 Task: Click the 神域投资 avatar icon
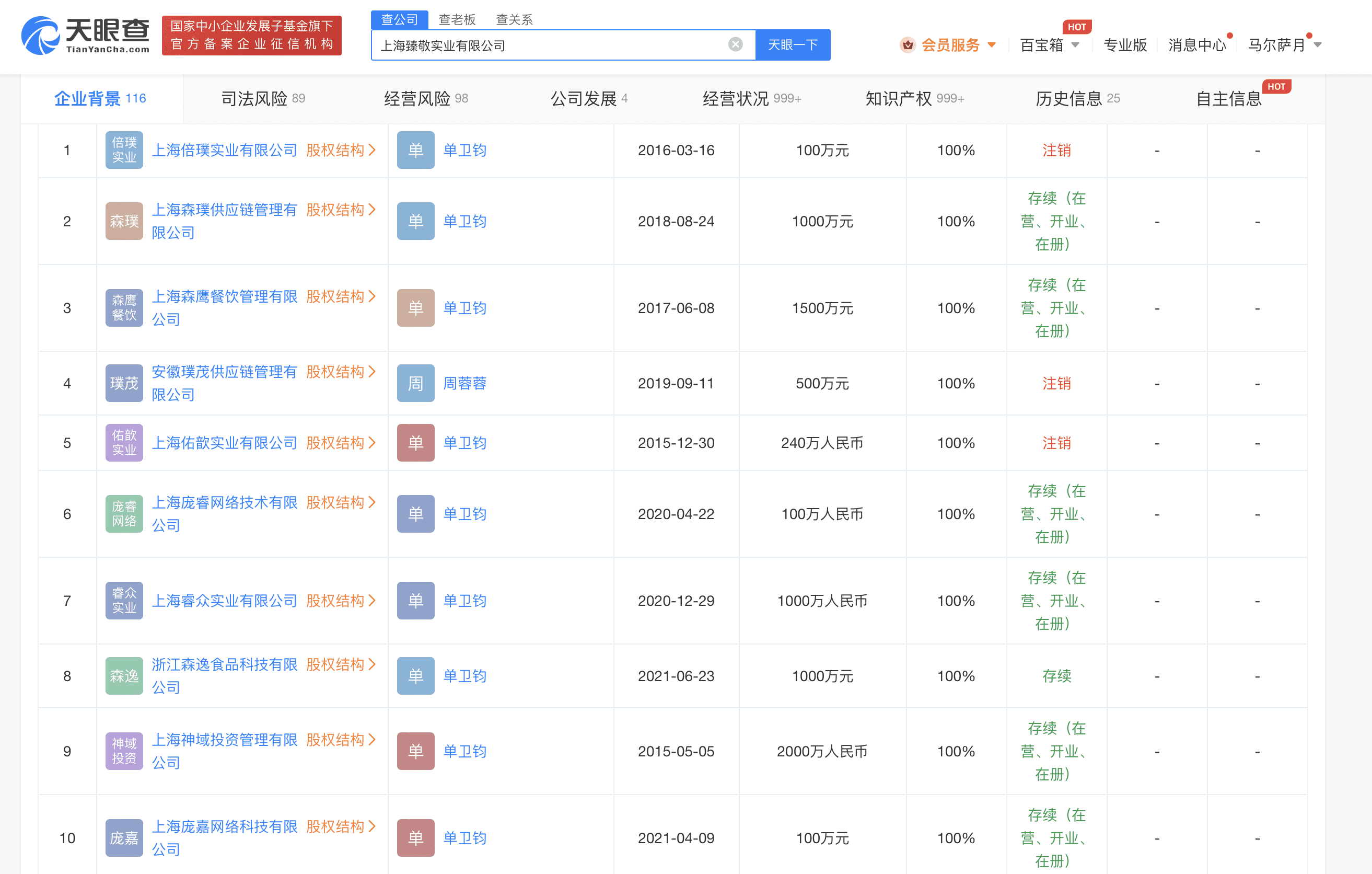124,752
